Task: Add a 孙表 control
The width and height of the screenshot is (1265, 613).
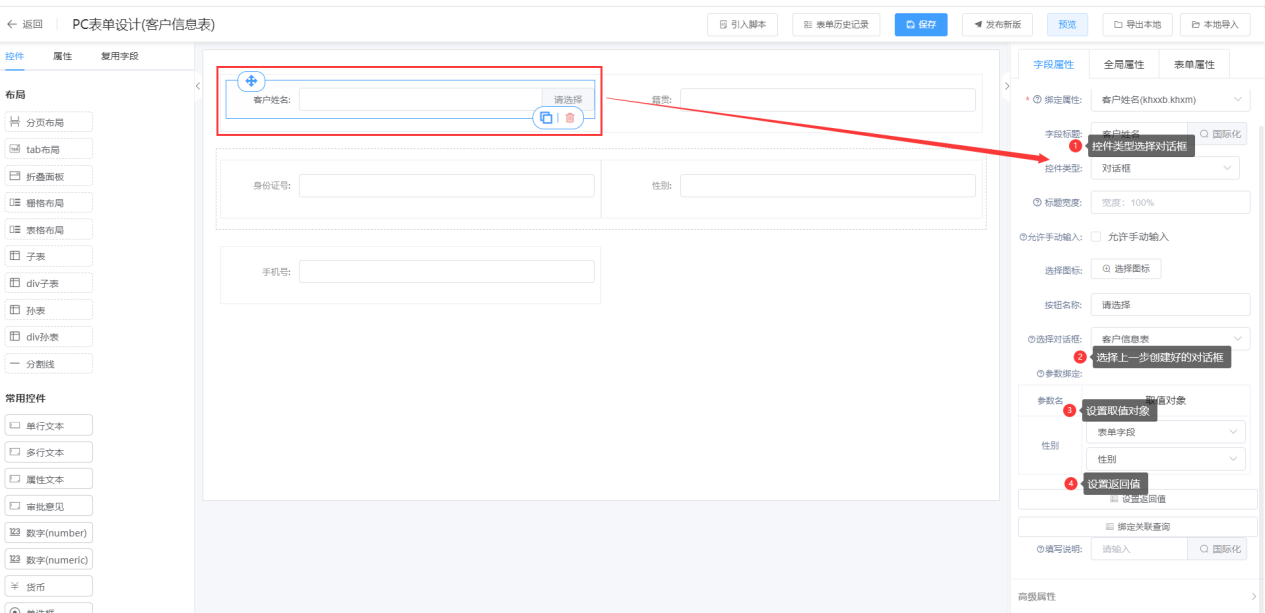Action: click(49, 310)
